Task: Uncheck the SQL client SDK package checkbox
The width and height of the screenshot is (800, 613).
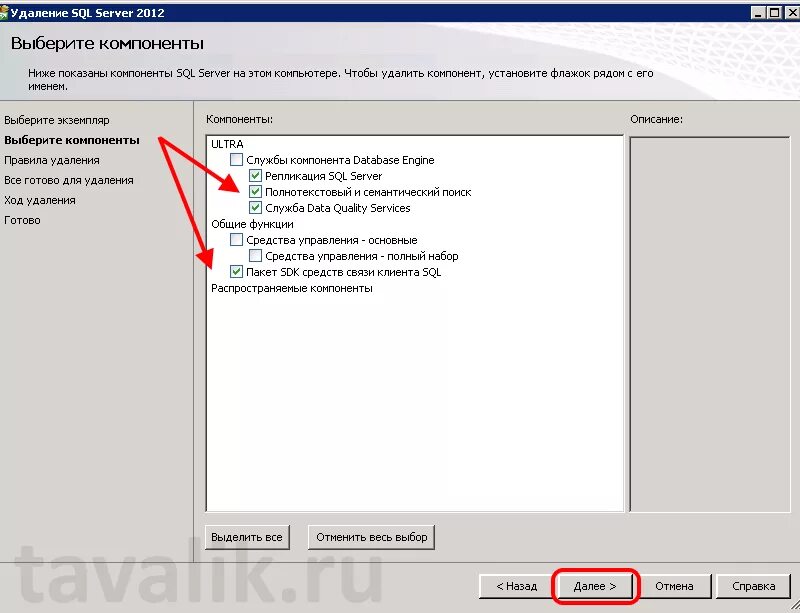Action: (236, 272)
